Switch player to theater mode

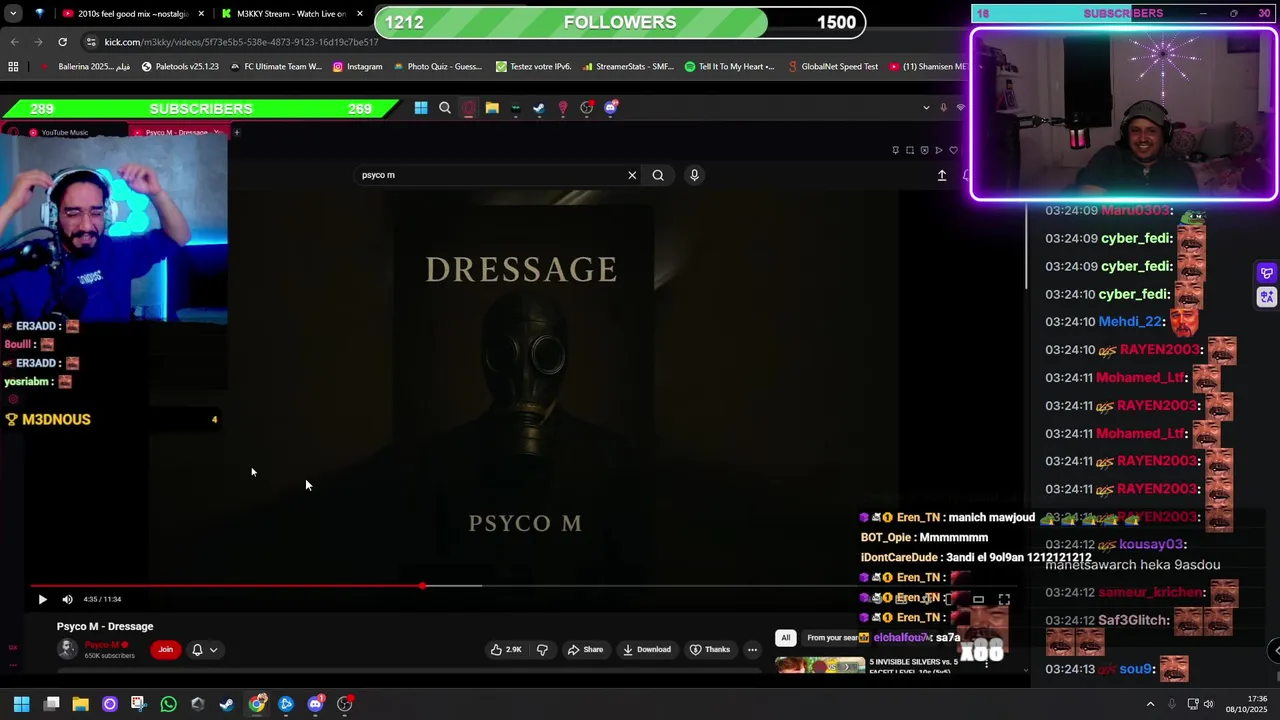pos(979,599)
